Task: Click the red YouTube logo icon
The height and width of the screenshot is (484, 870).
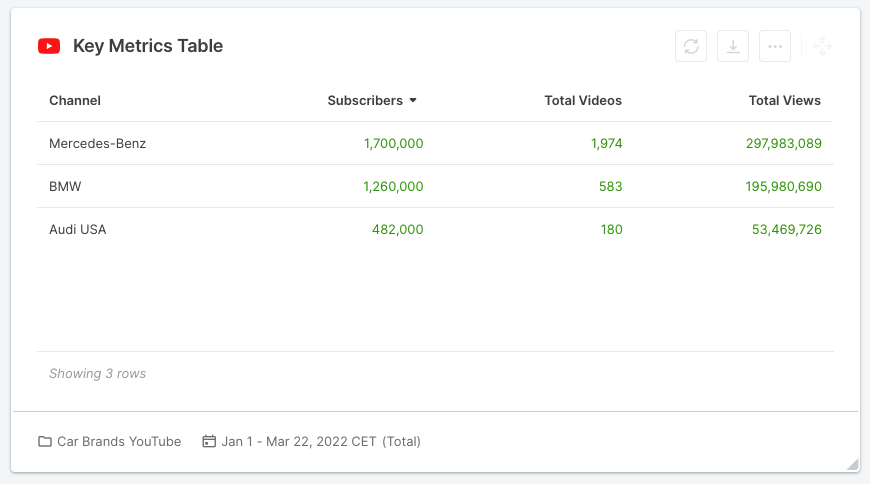Action: 49,46
